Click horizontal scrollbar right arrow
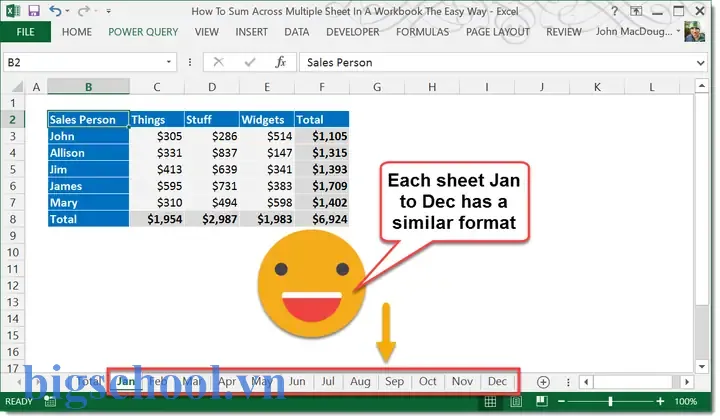This screenshot has height=420, width=720. point(687,382)
